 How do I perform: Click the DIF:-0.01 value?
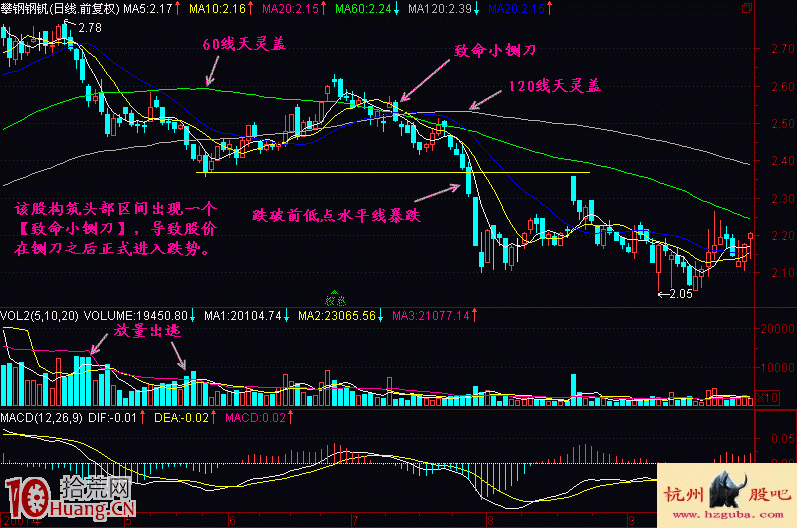[112, 418]
